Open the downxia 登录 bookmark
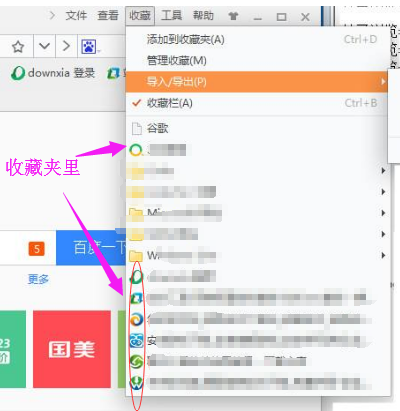400x411 pixels. coord(53,73)
